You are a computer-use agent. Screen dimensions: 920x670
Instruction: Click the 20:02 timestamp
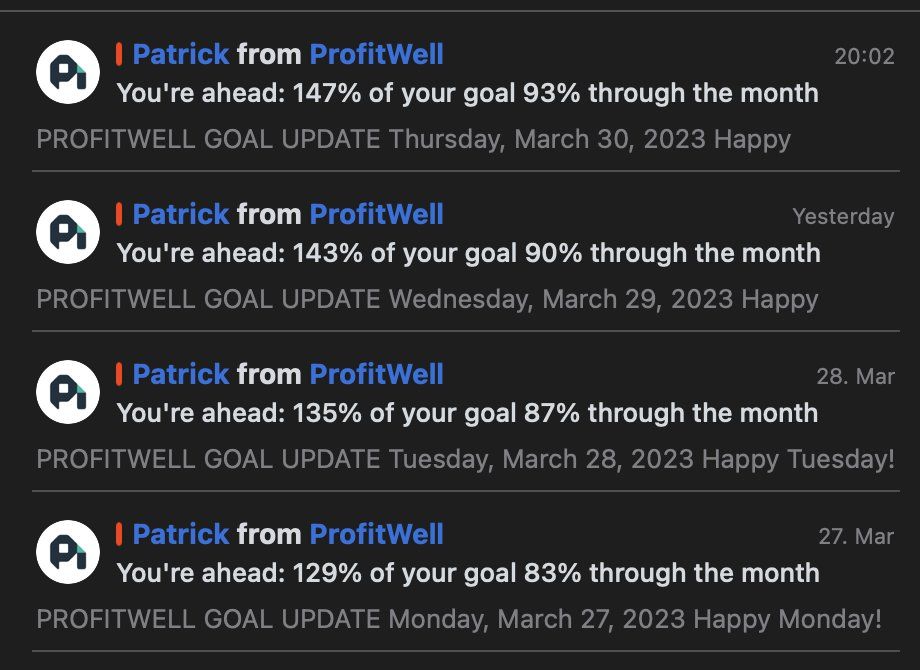864,57
